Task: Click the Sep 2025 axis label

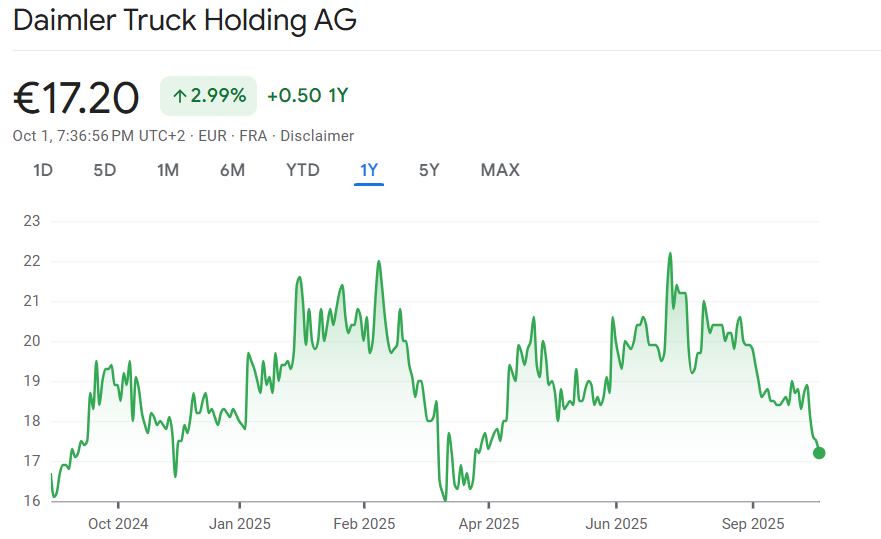Action: point(753,523)
